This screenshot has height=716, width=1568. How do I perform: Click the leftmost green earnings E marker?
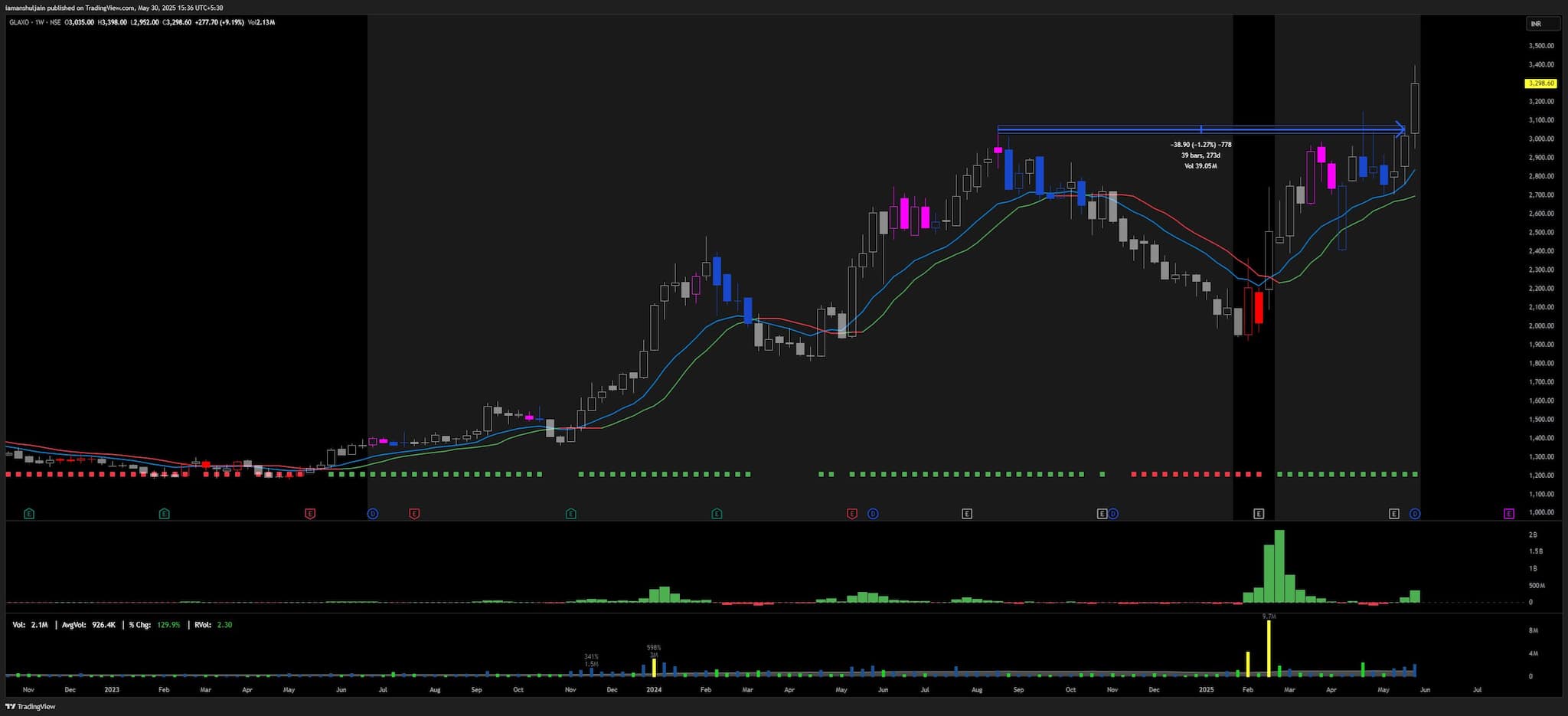29,514
